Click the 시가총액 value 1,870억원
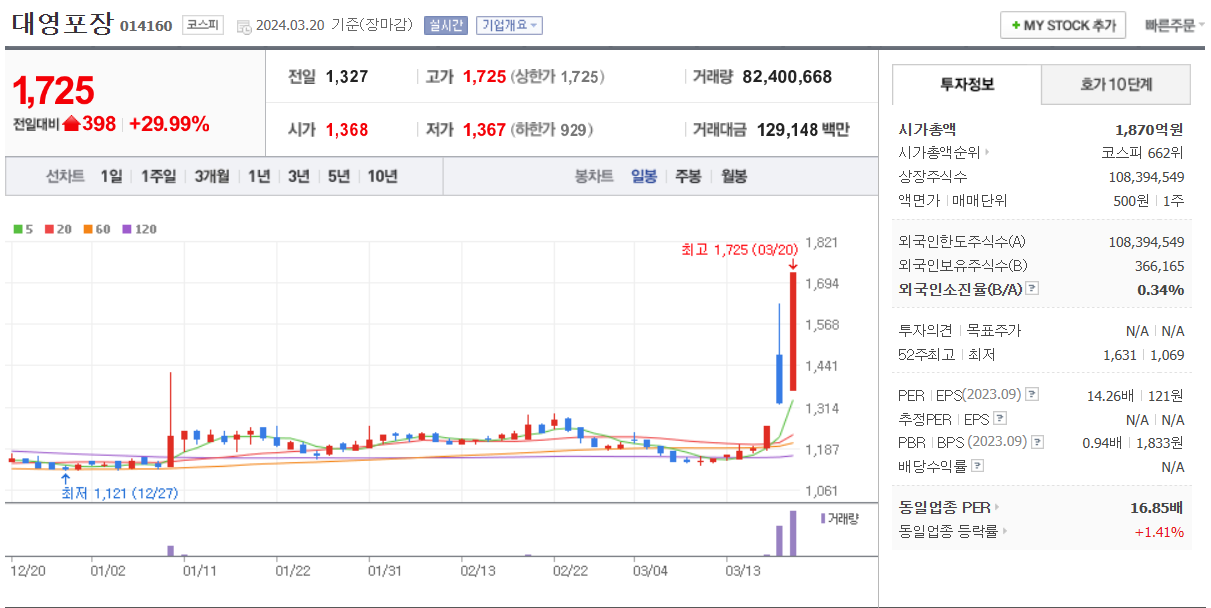The height and width of the screenshot is (608, 1211). click(x=1150, y=129)
